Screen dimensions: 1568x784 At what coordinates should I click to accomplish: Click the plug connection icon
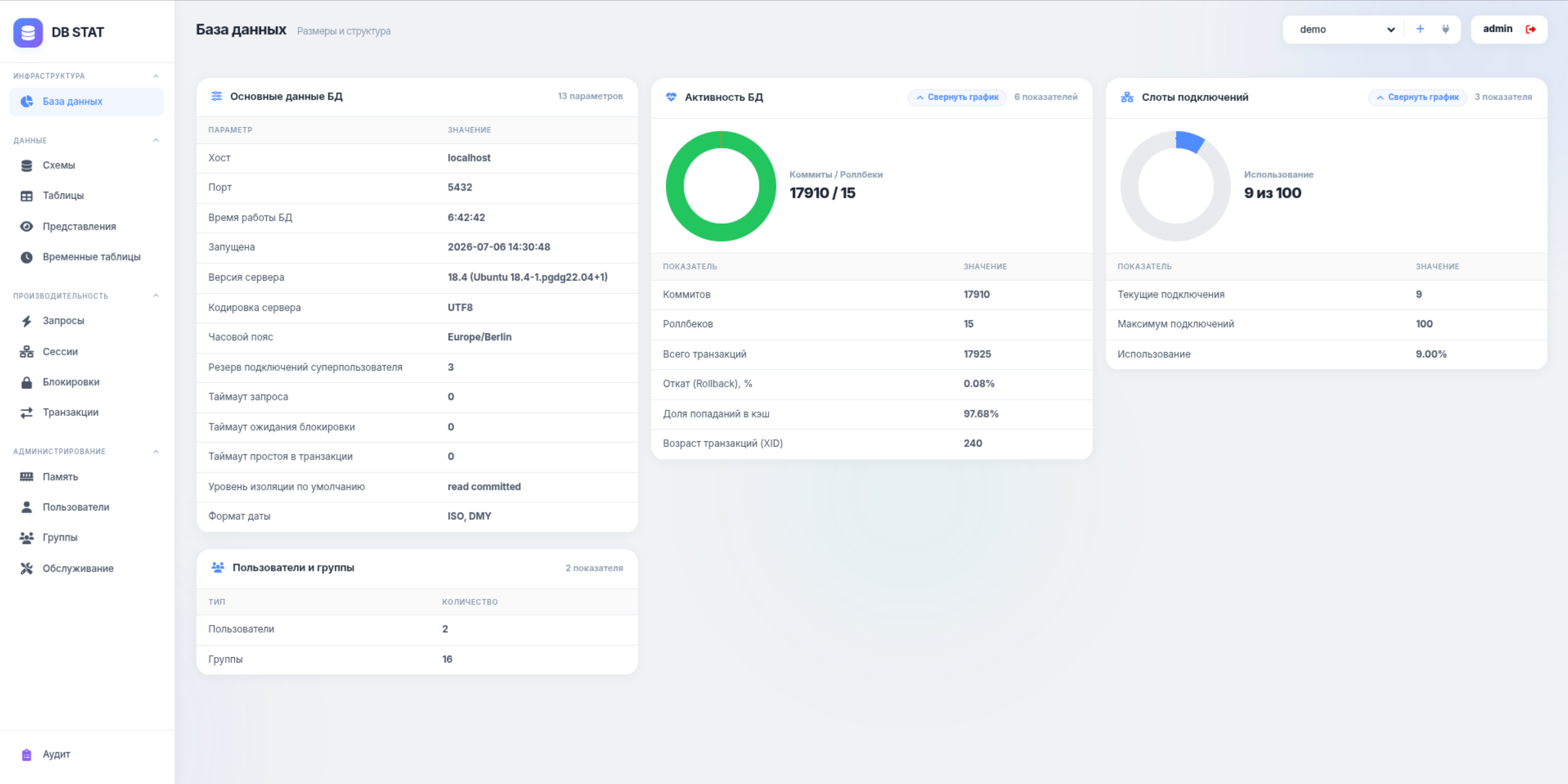click(1445, 29)
